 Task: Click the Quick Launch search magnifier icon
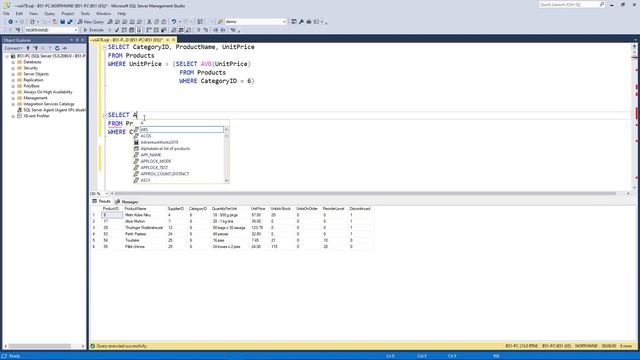tap(602, 4)
